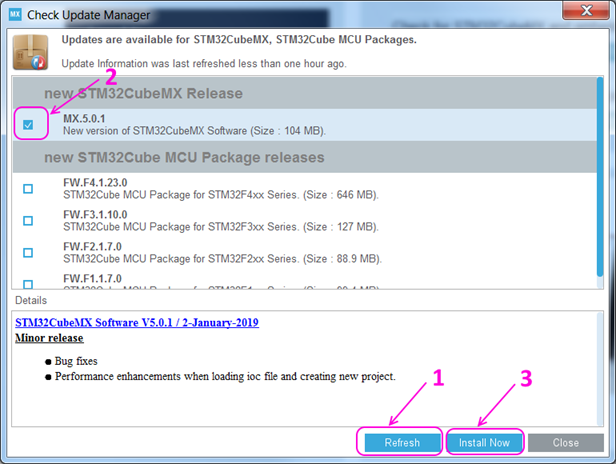Click the 'Check Update Manager' window title
The width and height of the screenshot is (616, 464).
point(88,15)
